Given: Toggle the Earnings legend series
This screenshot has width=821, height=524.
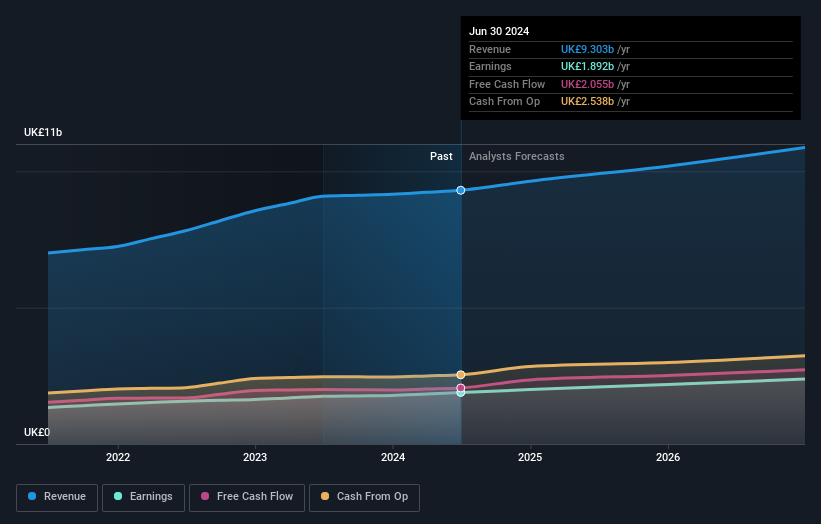Looking at the screenshot, I should (x=143, y=497).
